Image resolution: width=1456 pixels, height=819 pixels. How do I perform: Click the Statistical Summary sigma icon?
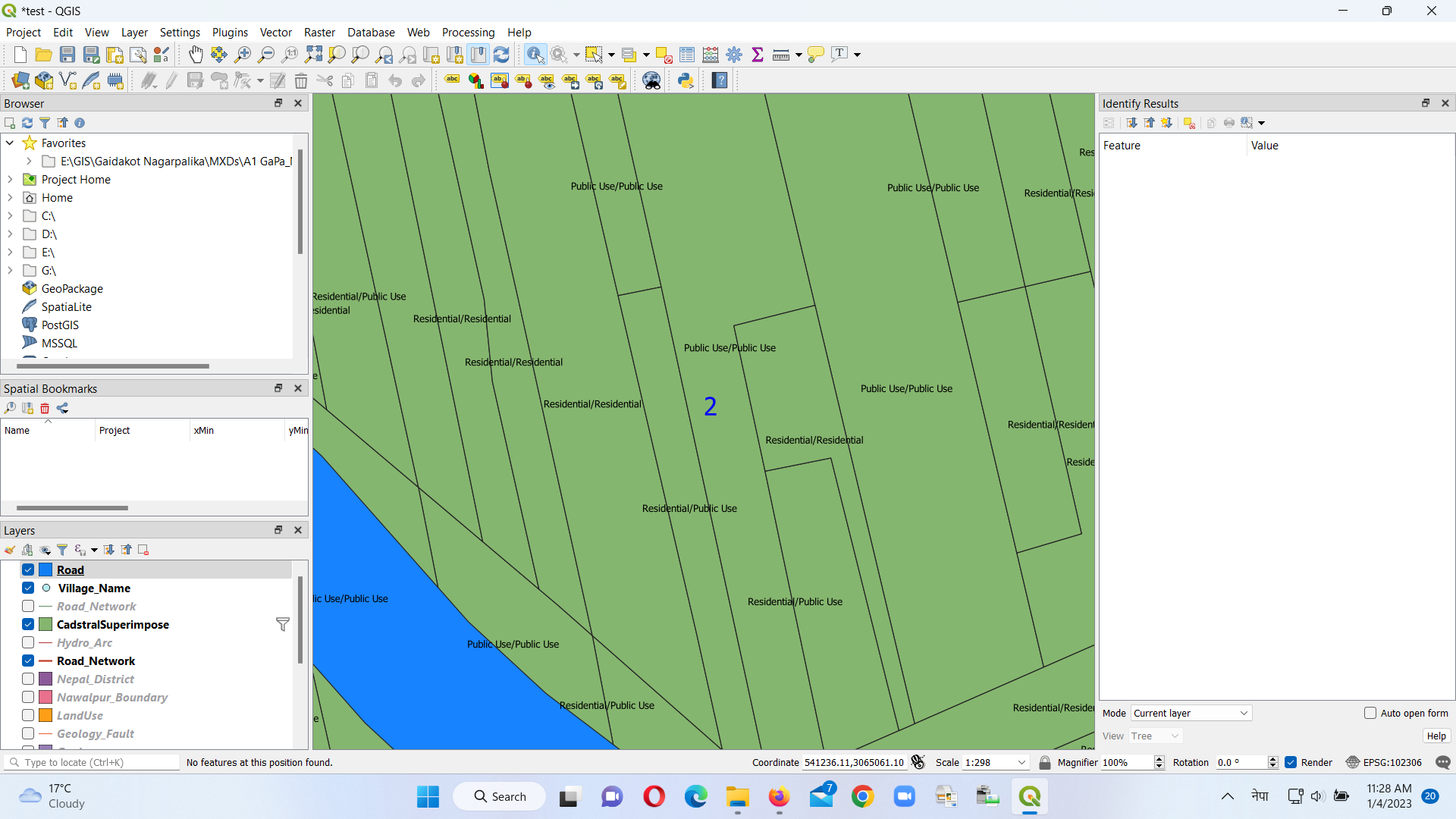(757, 55)
